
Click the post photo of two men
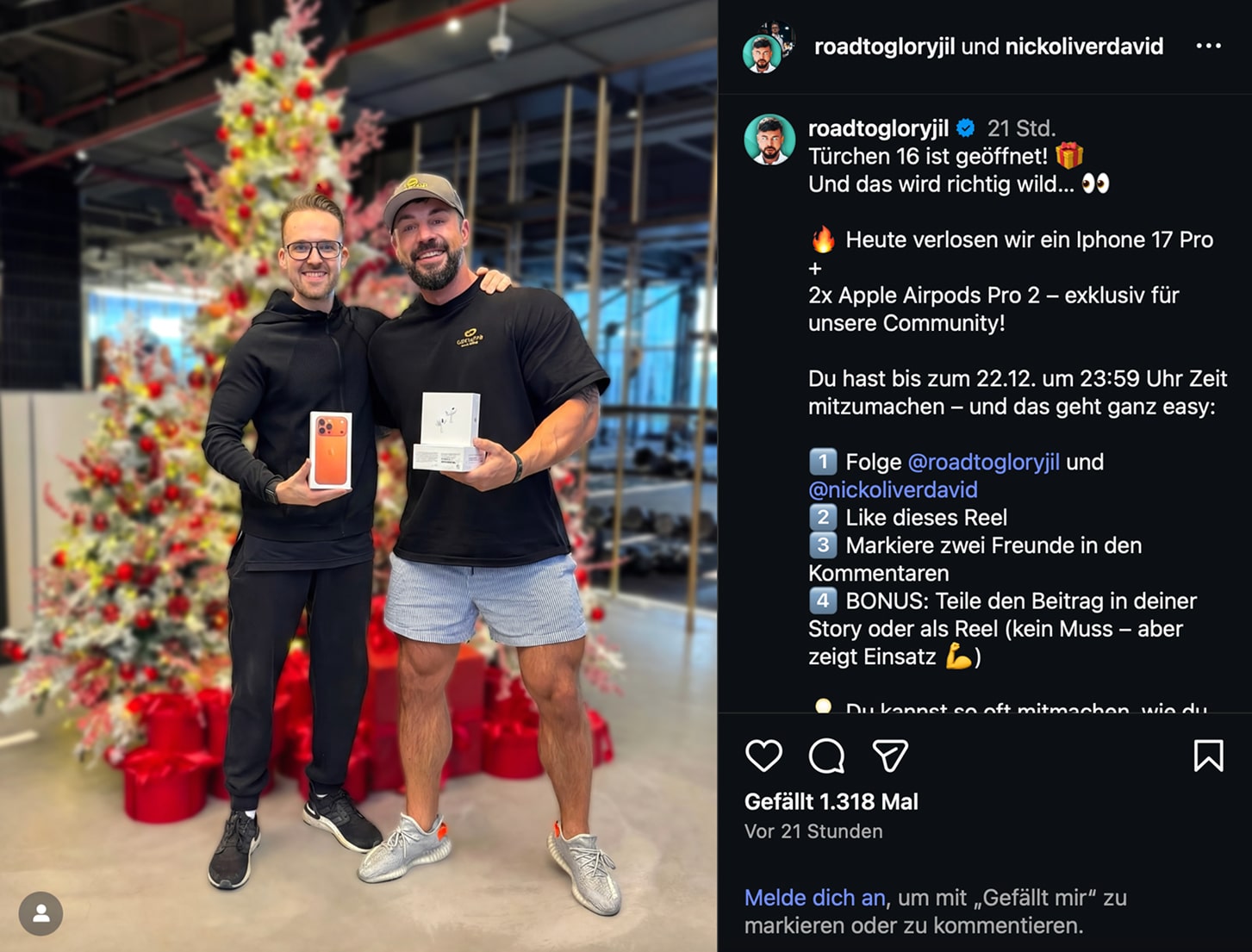pos(358,476)
